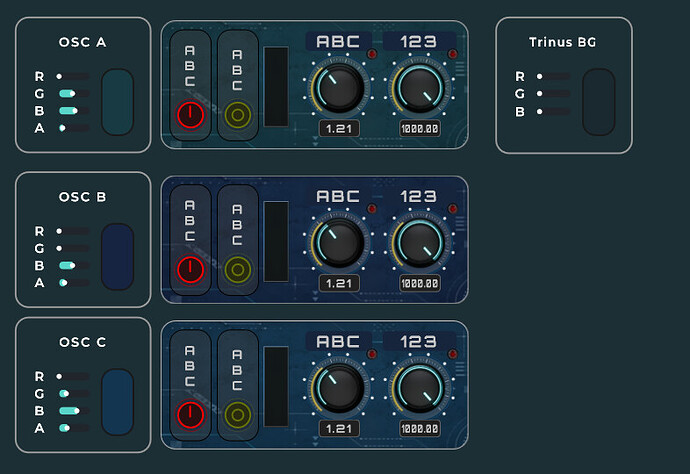Click the red LED beside 123 in OSC A preview
The image size is (690, 474).
pos(452,54)
